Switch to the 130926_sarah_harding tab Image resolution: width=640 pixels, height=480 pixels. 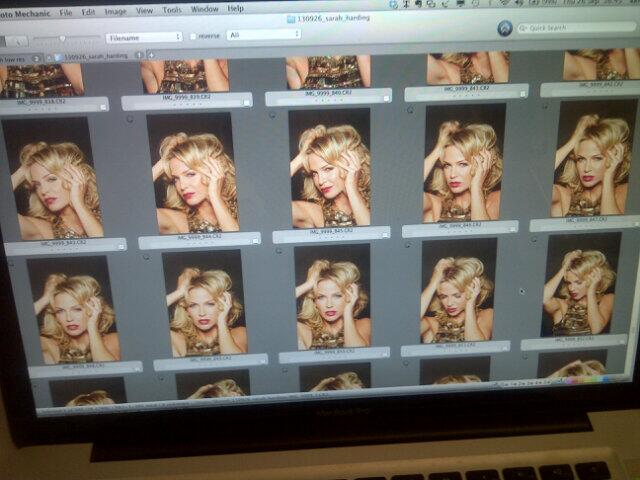(x=96, y=56)
